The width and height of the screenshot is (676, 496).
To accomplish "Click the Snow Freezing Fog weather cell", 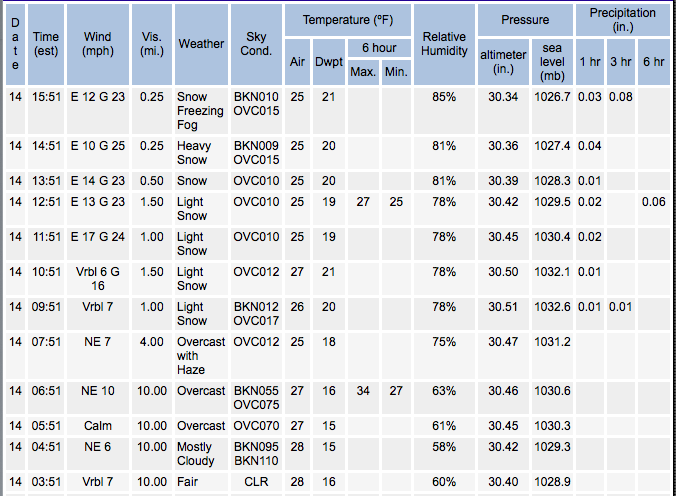I will [200, 111].
